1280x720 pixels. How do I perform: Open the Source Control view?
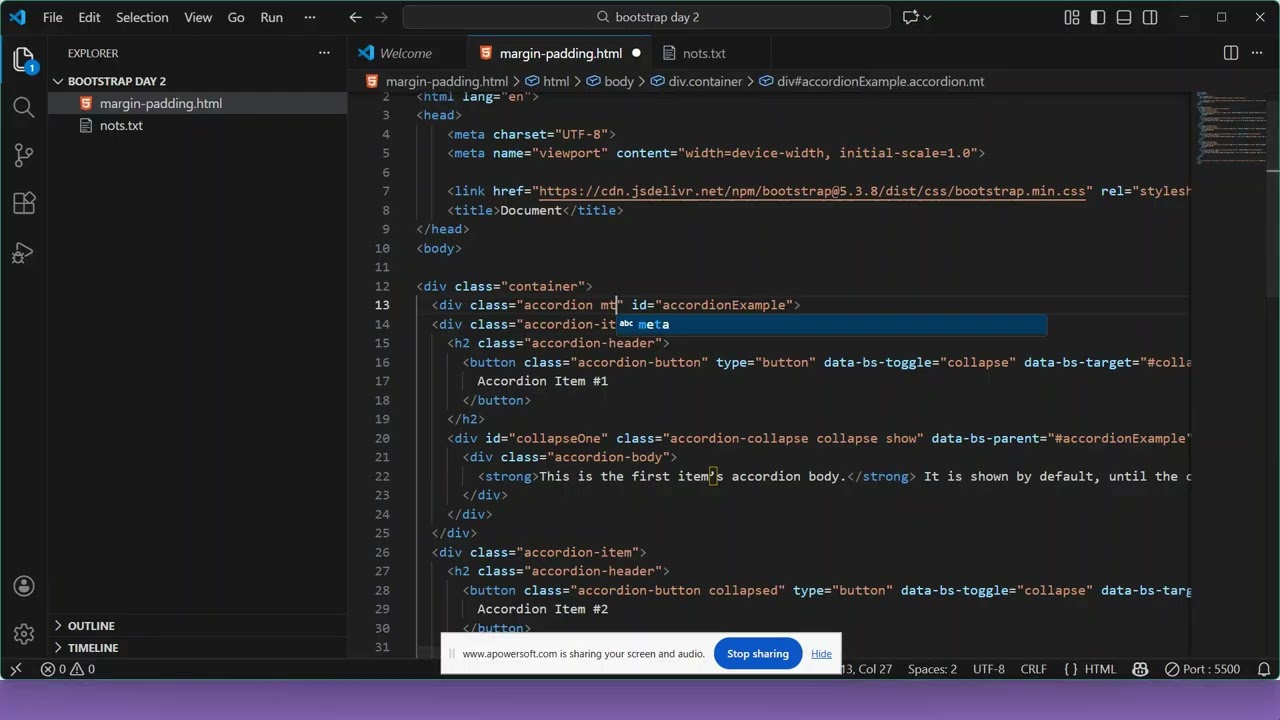click(24, 155)
